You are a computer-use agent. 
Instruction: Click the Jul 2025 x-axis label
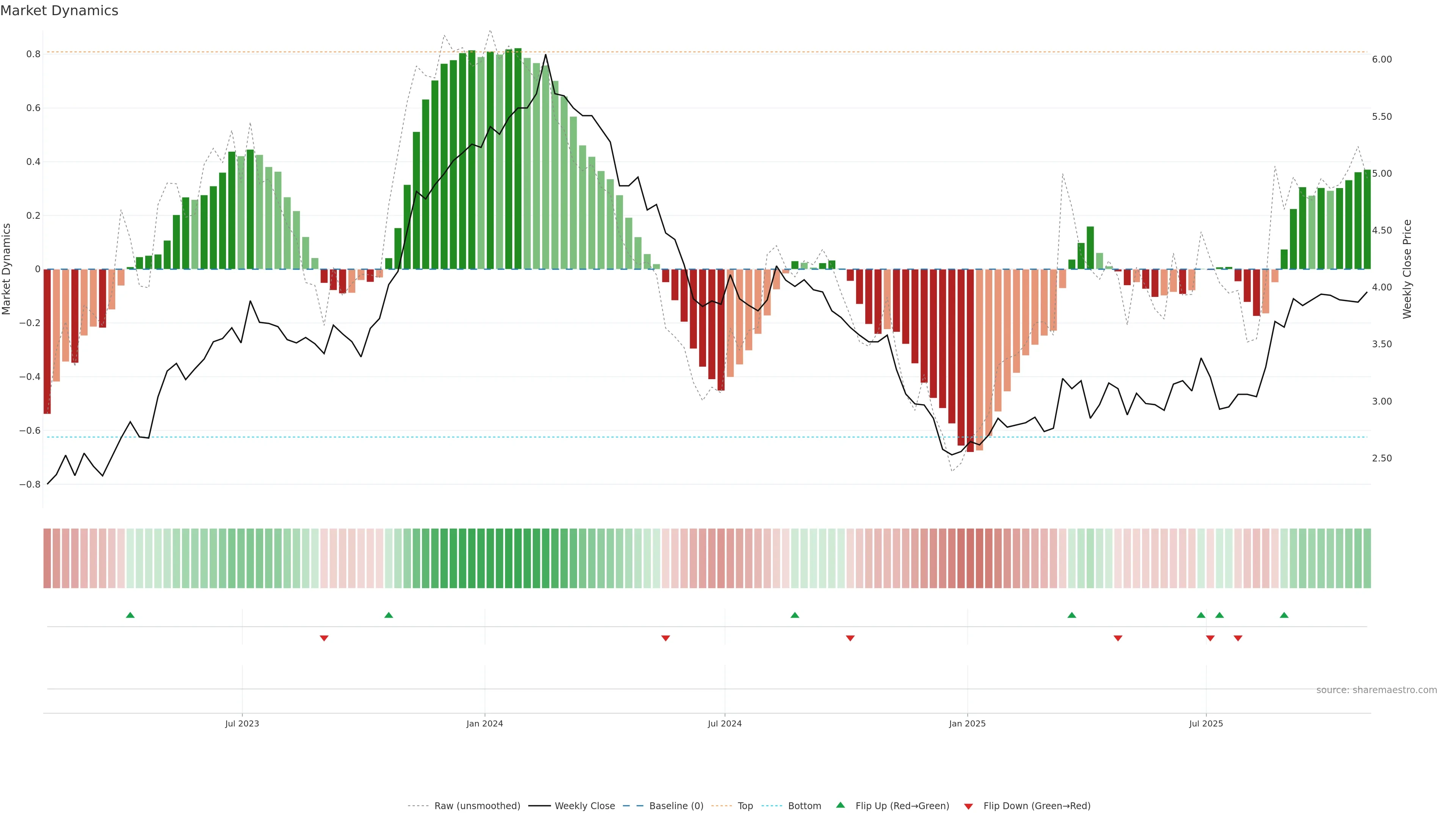click(1206, 723)
